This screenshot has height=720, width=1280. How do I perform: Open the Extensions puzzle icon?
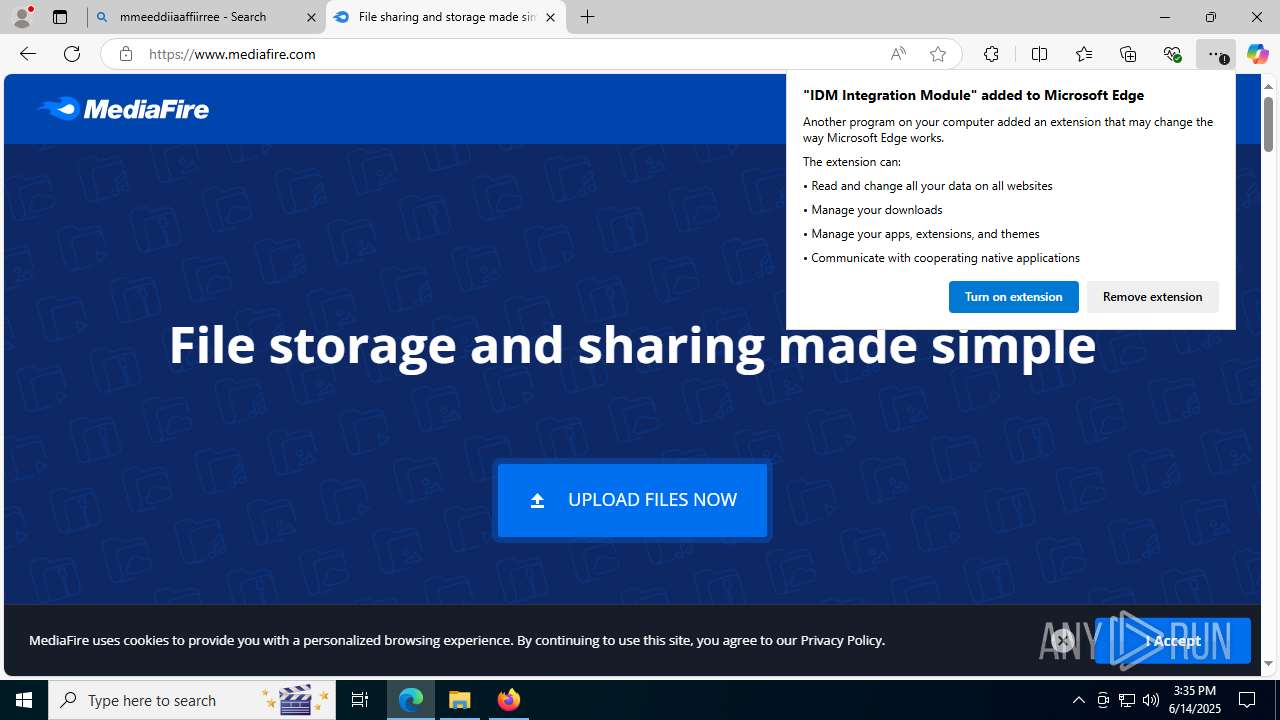pyautogui.click(x=991, y=54)
